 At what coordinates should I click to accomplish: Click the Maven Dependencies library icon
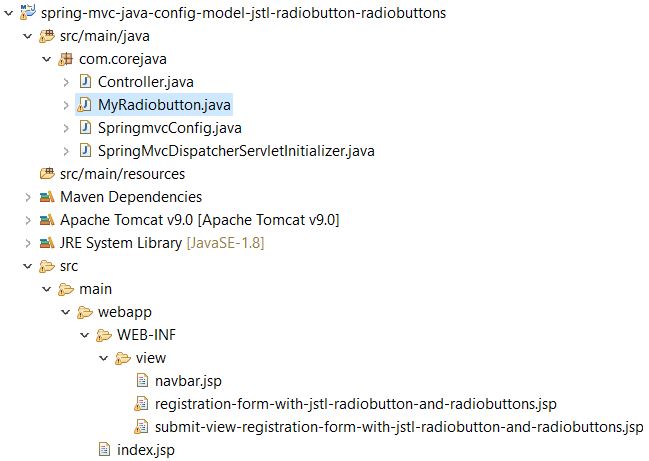pyautogui.click(x=47, y=197)
